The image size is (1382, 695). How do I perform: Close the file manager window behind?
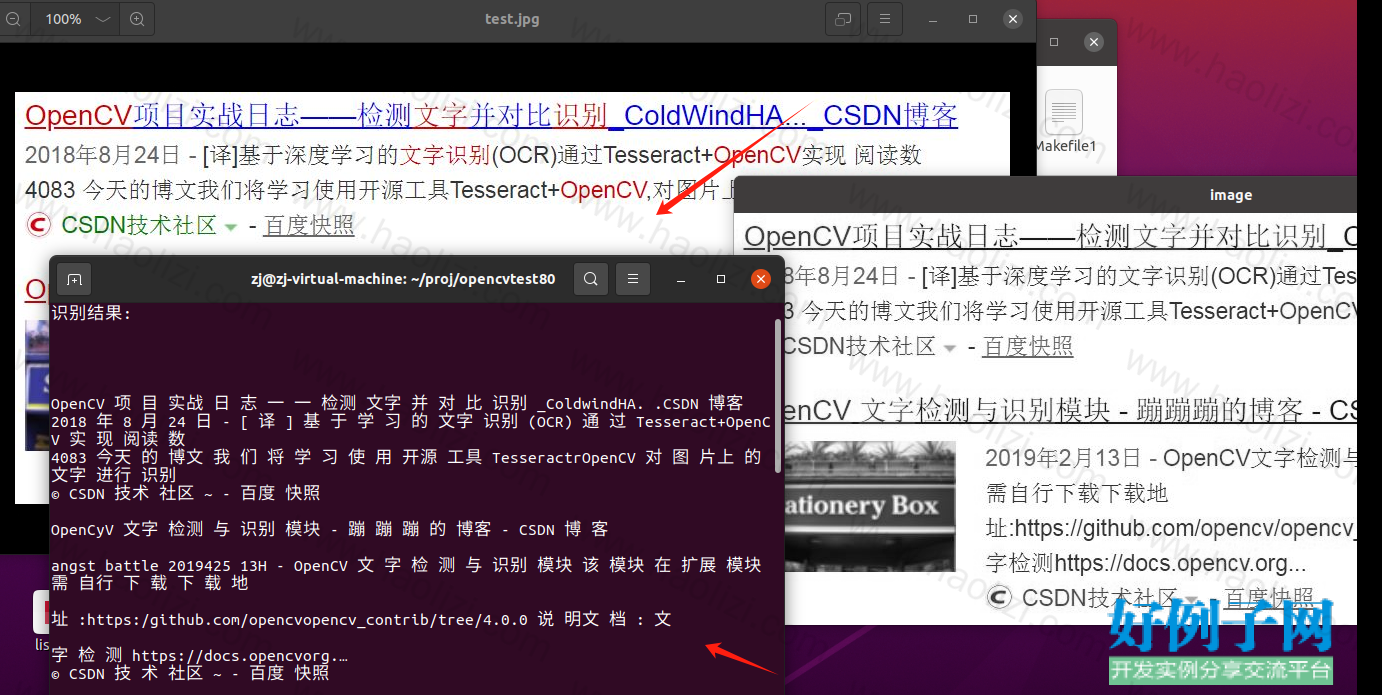coord(1094,42)
